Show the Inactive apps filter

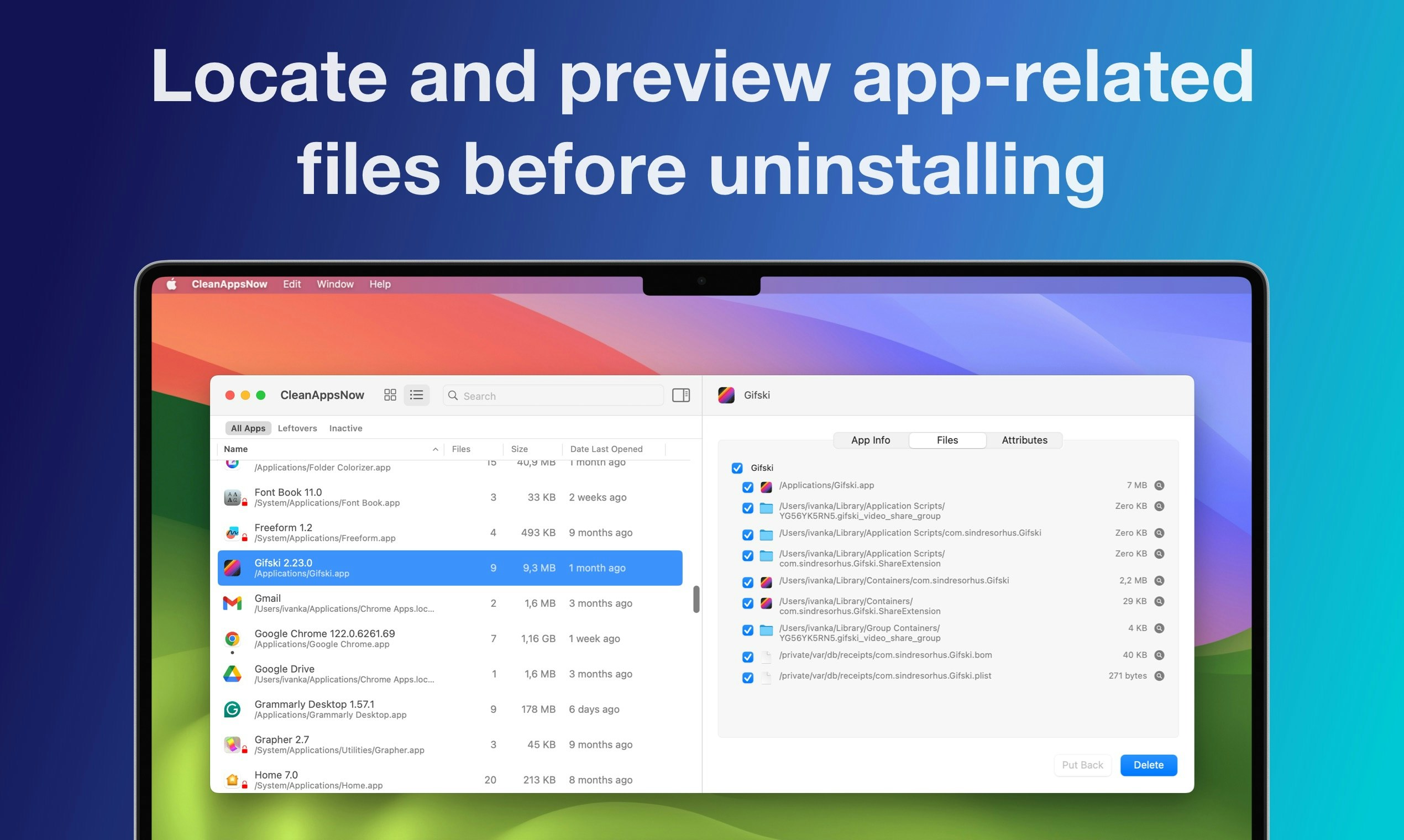pos(345,428)
